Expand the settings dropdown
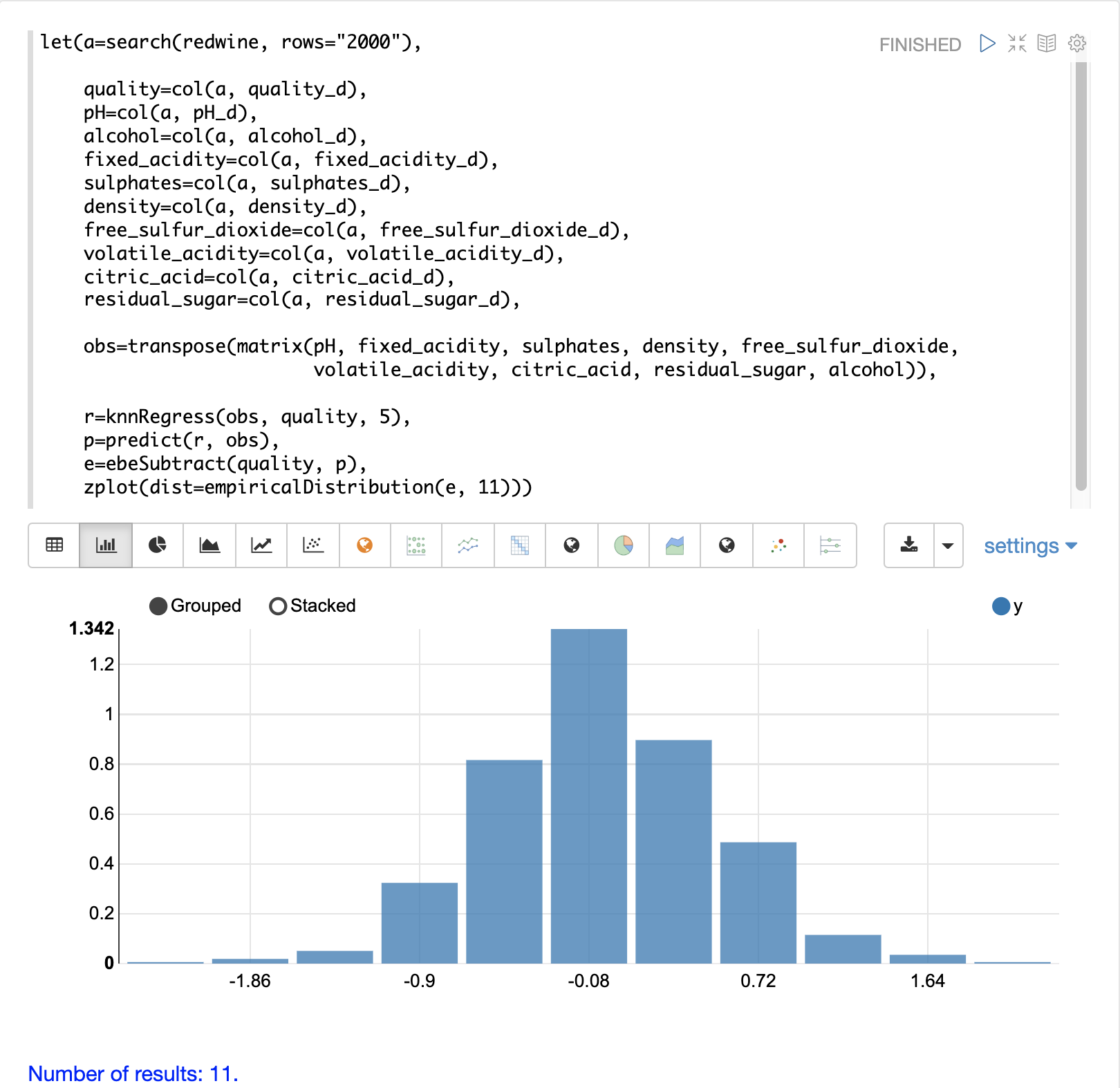Image resolution: width=1120 pixels, height=1088 pixels. point(1030,546)
